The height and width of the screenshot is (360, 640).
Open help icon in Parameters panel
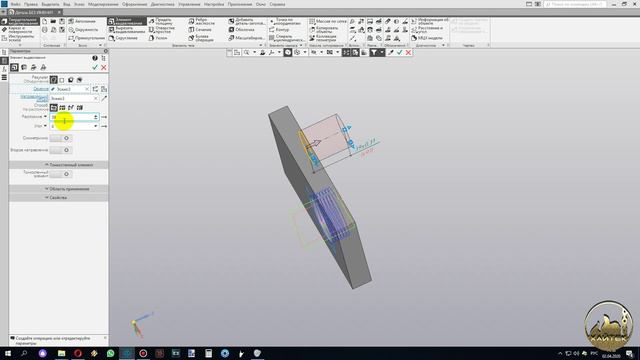tap(95, 58)
